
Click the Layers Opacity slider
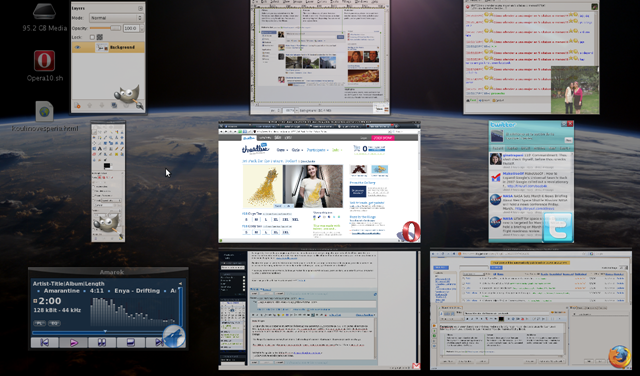tap(105, 28)
